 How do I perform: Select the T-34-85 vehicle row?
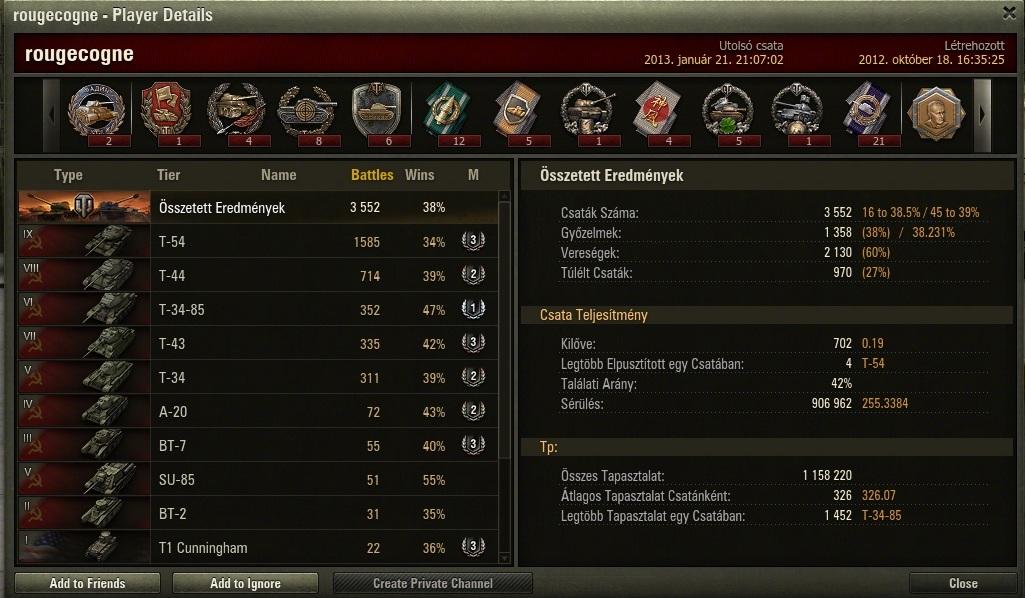click(x=258, y=310)
